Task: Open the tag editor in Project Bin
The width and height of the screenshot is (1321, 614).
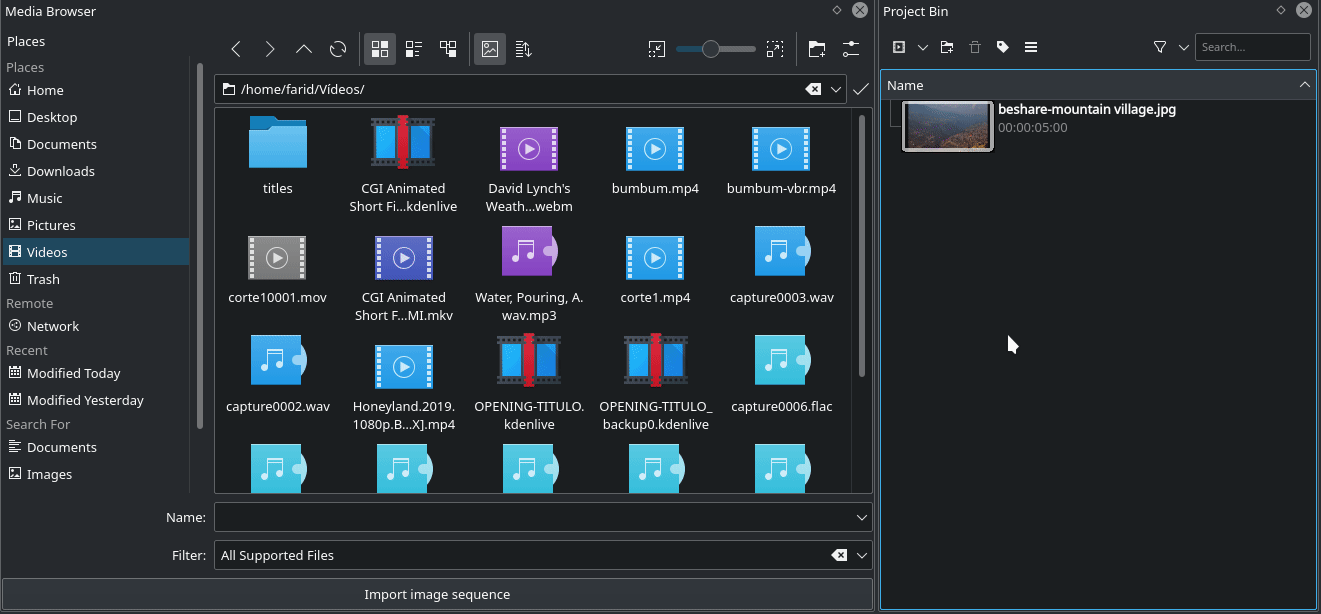Action: pos(1002,47)
